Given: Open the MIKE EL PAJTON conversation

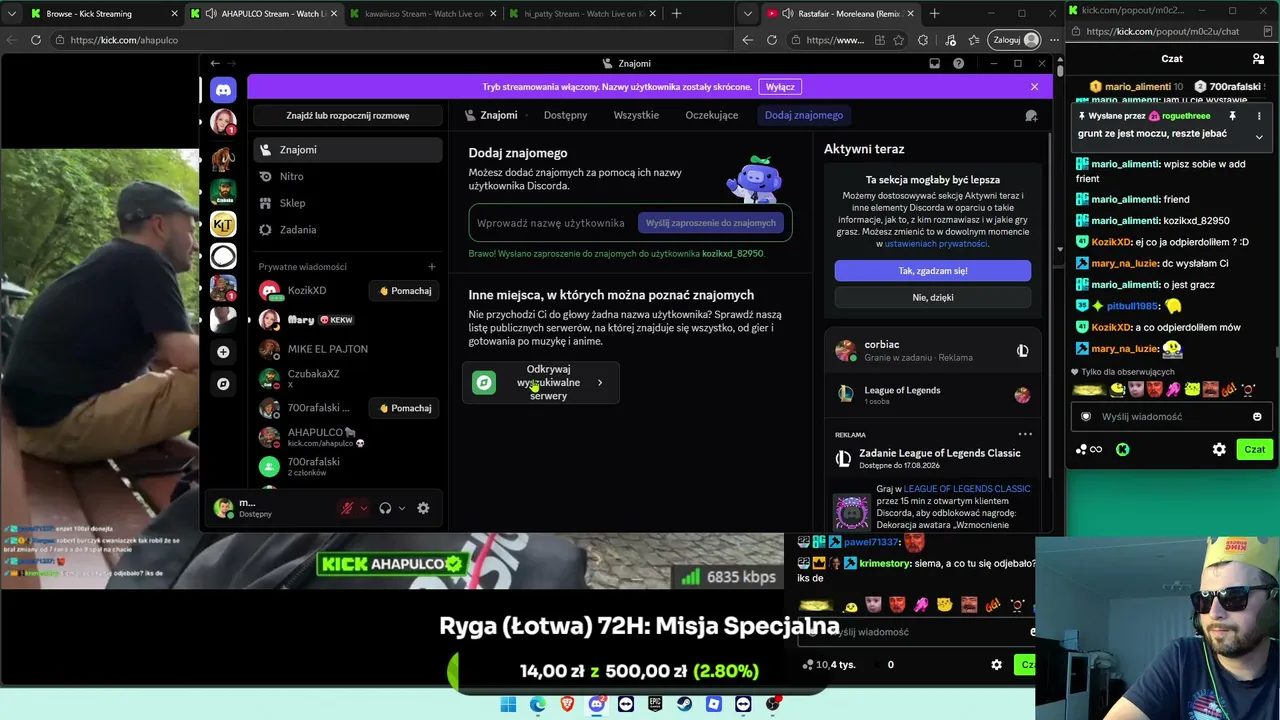Looking at the screenshot, I should pos(348,349).
